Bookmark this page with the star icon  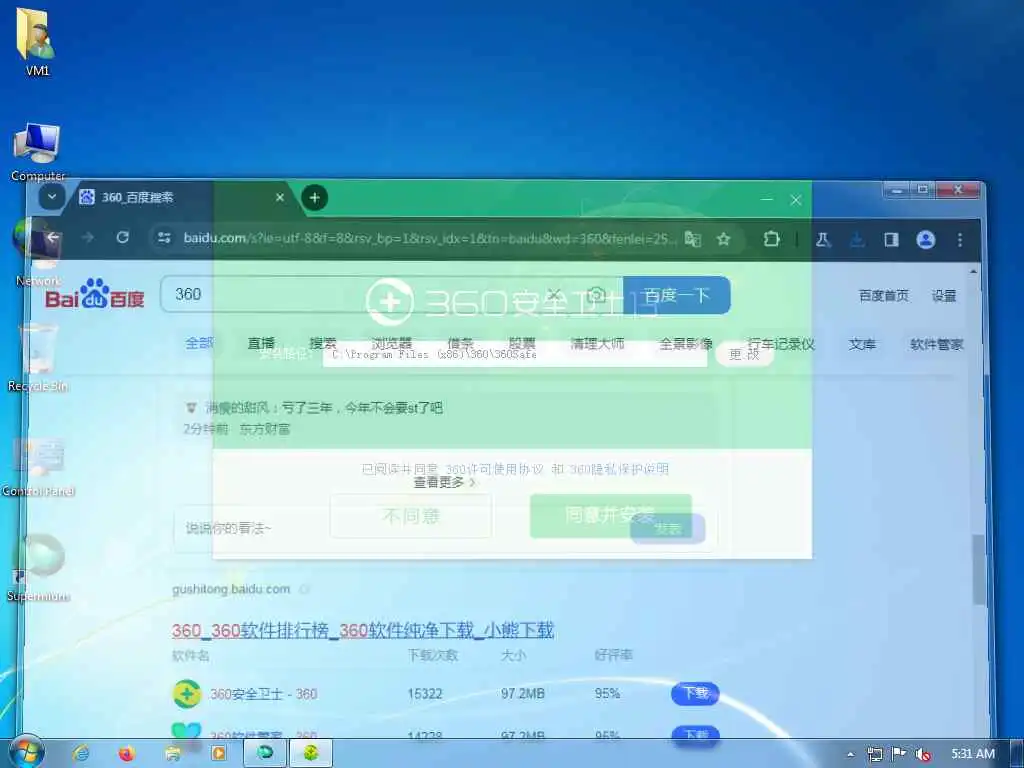[x=723, y=239]
